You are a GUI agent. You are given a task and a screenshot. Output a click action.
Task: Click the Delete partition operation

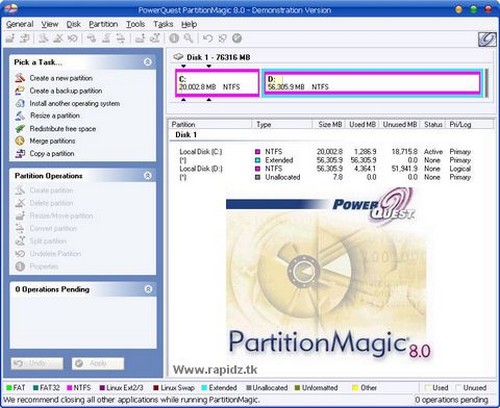pos(51,203)
